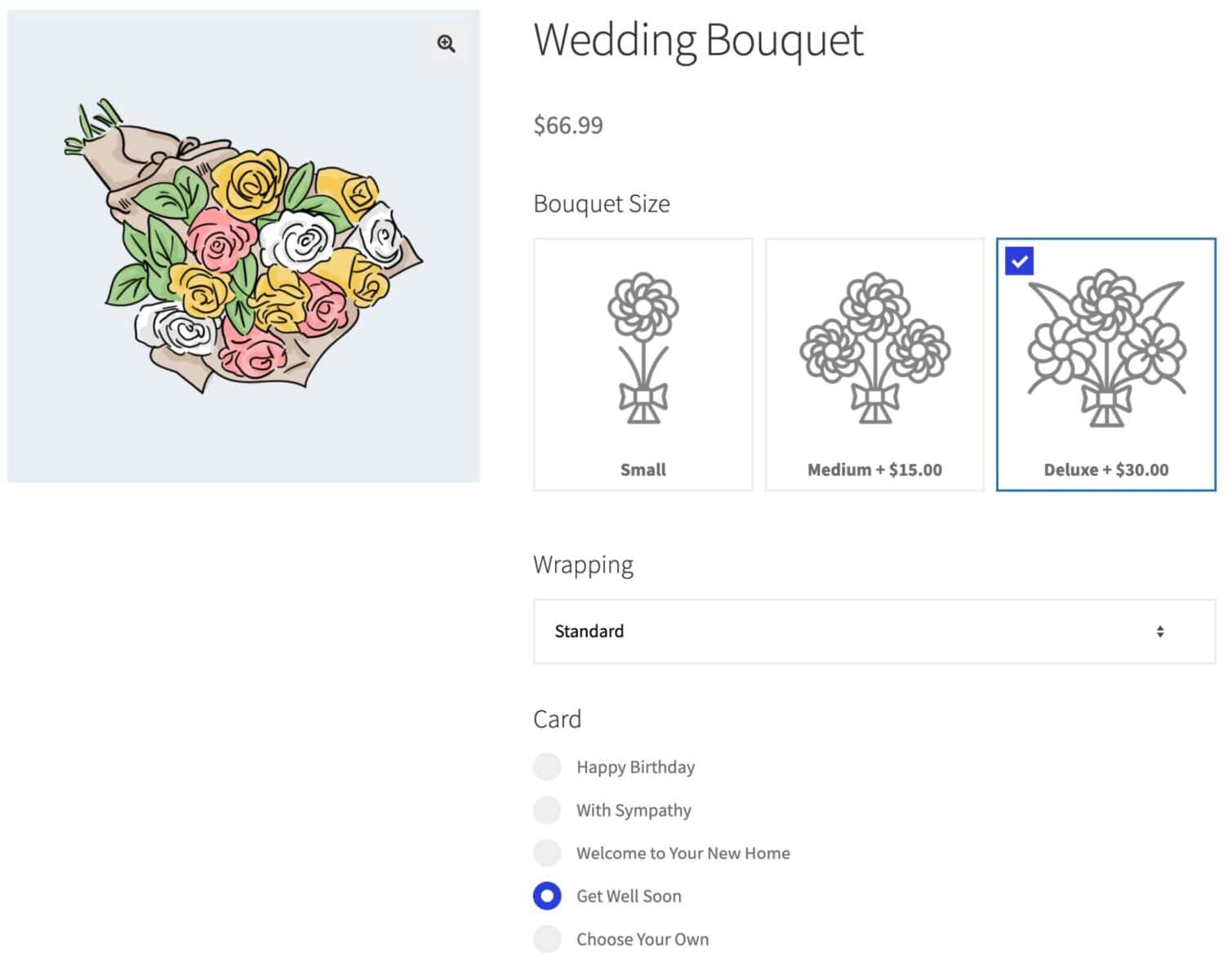The image size is (1232, 980).
Task: Untick the blue checkmark on Deluxe option
Action: click(1019, 261)
